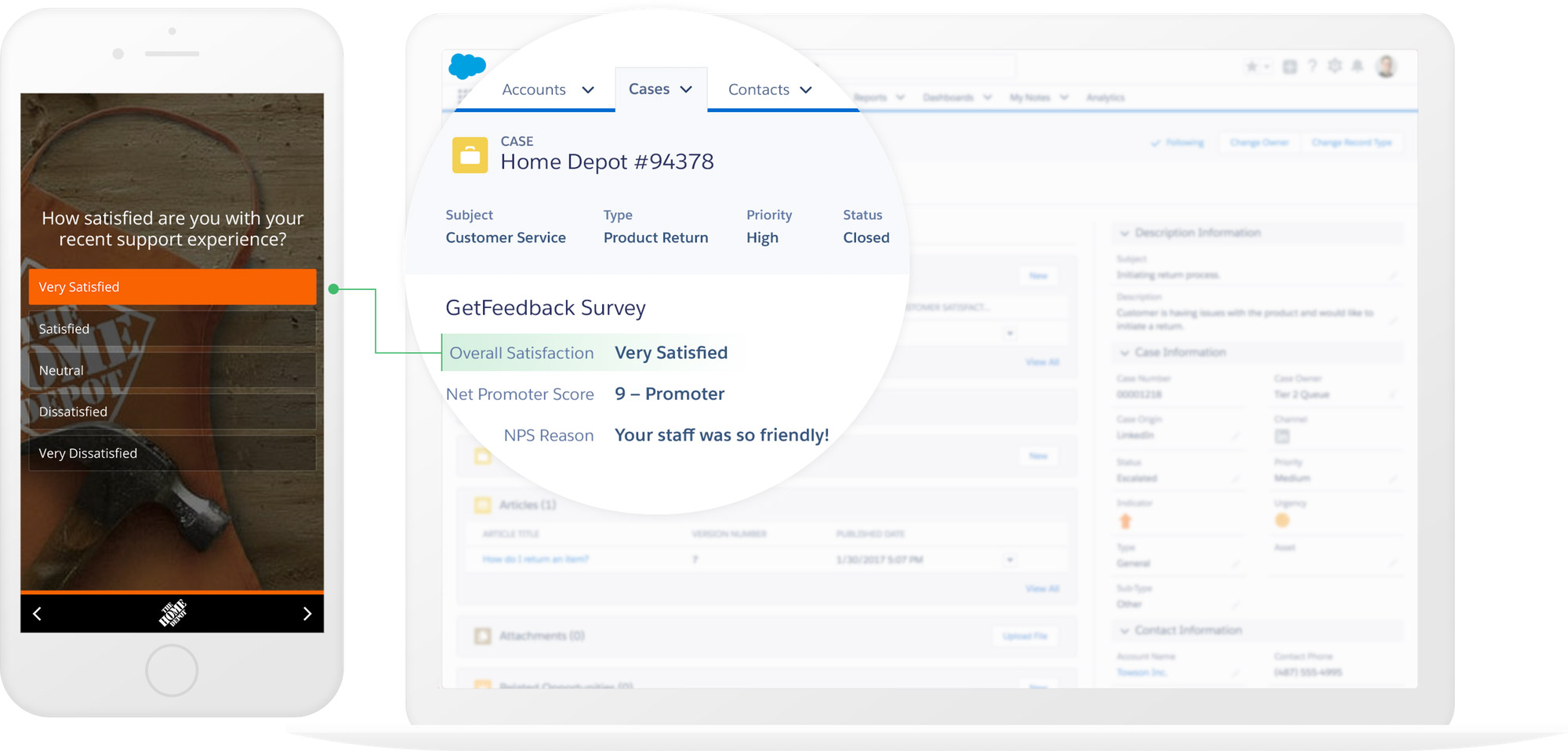This screenshot has width=1568, height=751.
Task: Click the orange Indicator arrow icon
Action: pos(1126,521)
